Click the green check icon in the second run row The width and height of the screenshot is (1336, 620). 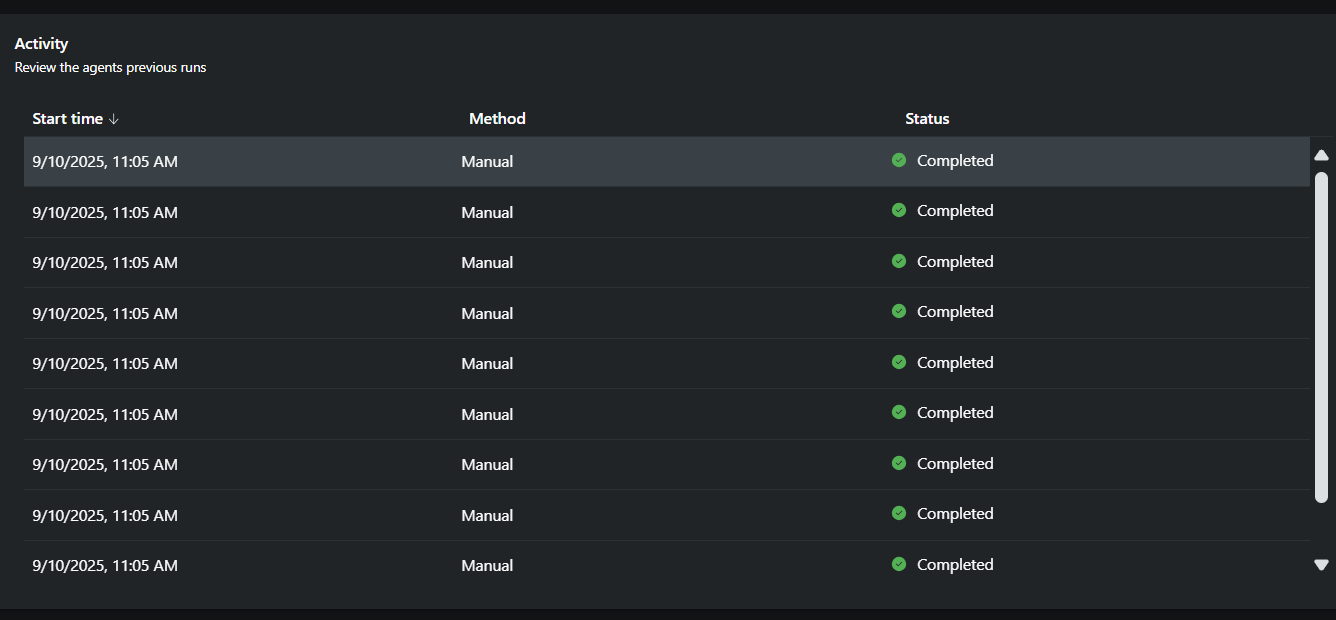pyautogui.click(x=899, y=210)
